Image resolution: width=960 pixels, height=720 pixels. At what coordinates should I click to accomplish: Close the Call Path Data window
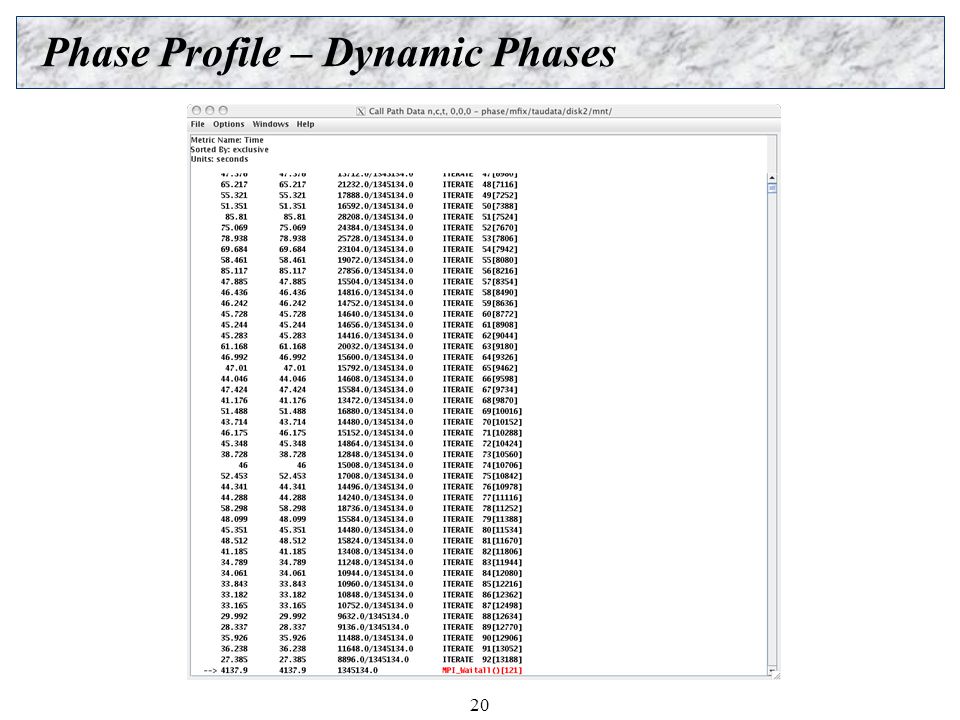[x=197, y=110]
